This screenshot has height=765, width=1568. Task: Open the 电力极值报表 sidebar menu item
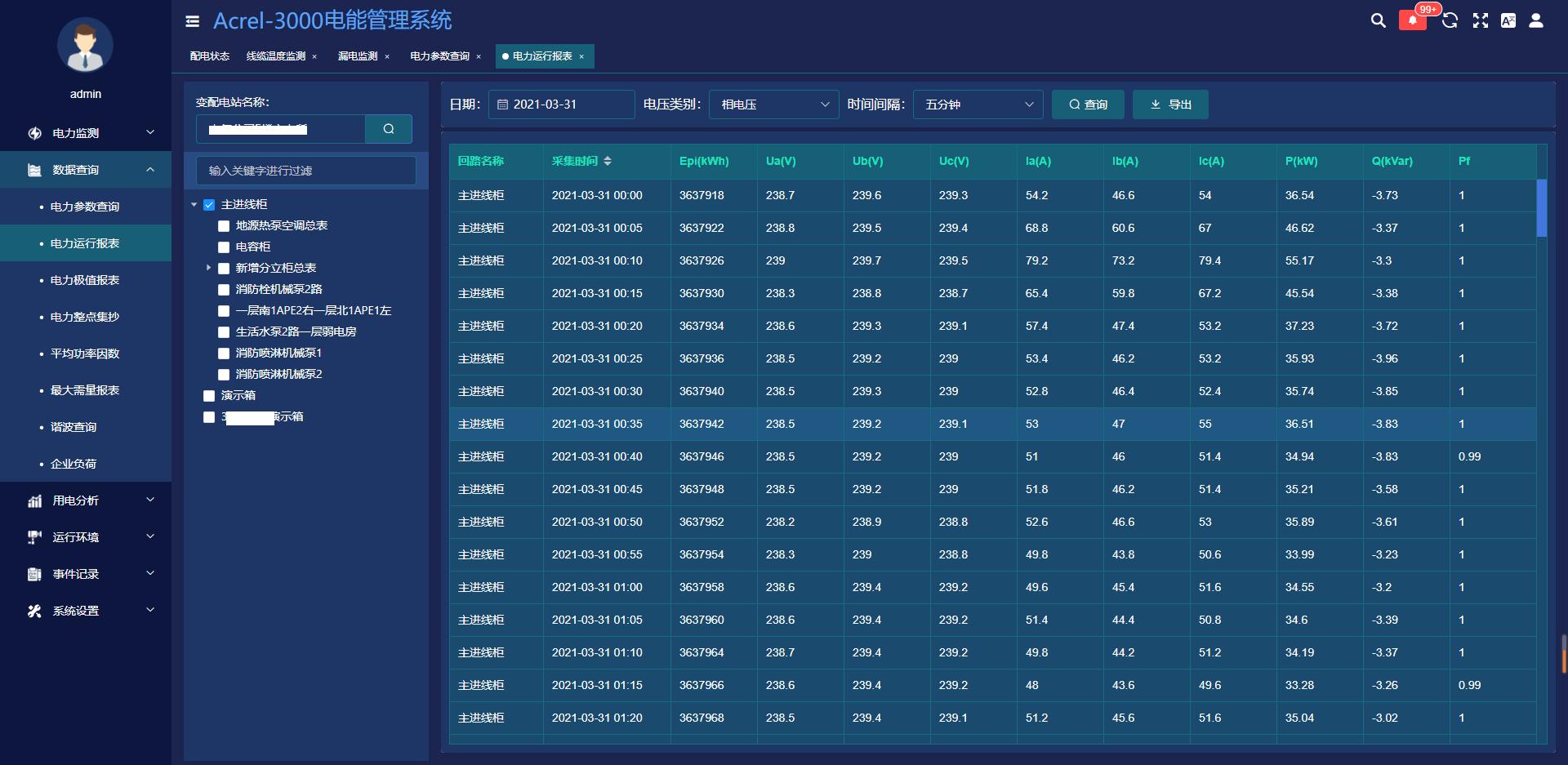85,280
